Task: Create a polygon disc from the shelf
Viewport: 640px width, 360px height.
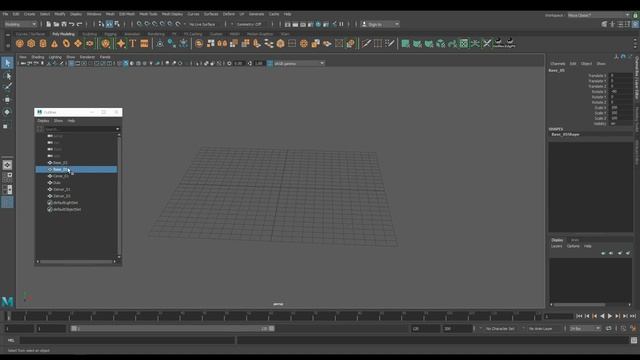Action: coord(89,43)
